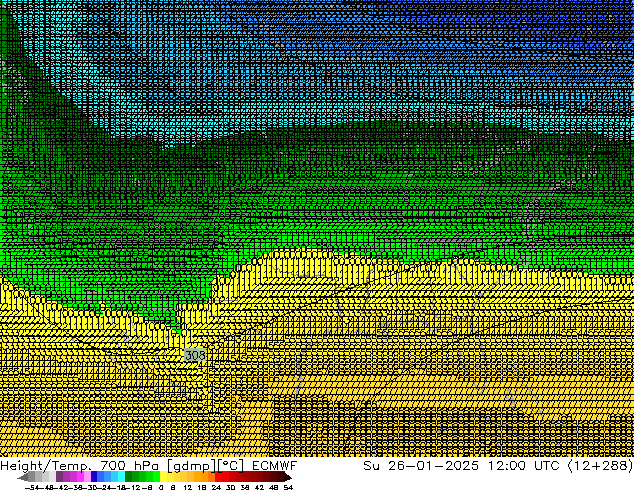
Task: Click the (12+288) forecast hour text
Action: (600, 466)
